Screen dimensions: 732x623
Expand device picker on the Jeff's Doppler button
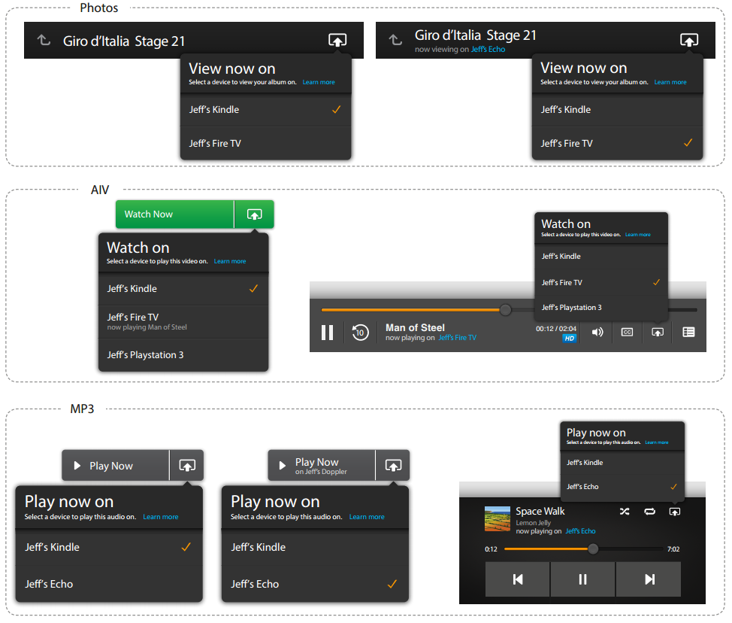point(393,465)
